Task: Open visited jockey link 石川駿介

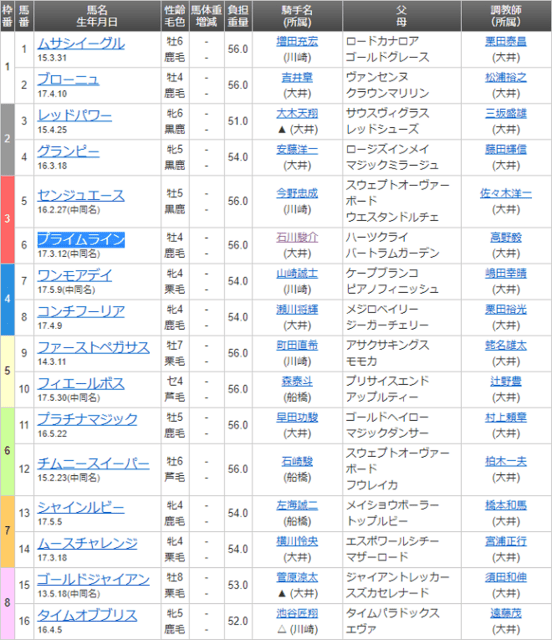Action: point(297,237)
